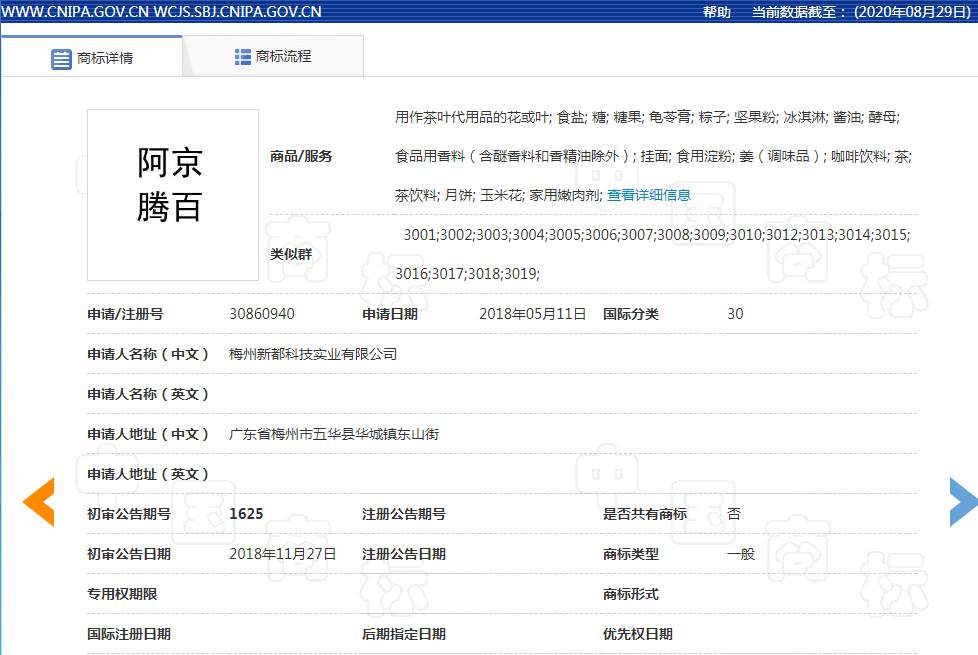Screen dimensions: 978x655
Task: Click the 申请日期 label
Action: click(390, 314)
